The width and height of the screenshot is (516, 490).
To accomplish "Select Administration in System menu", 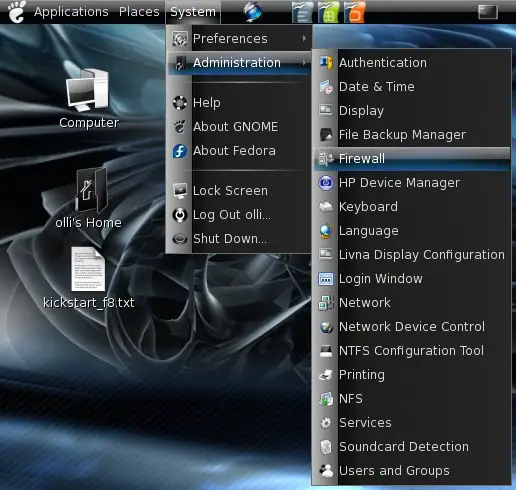I will click(239, 63).
